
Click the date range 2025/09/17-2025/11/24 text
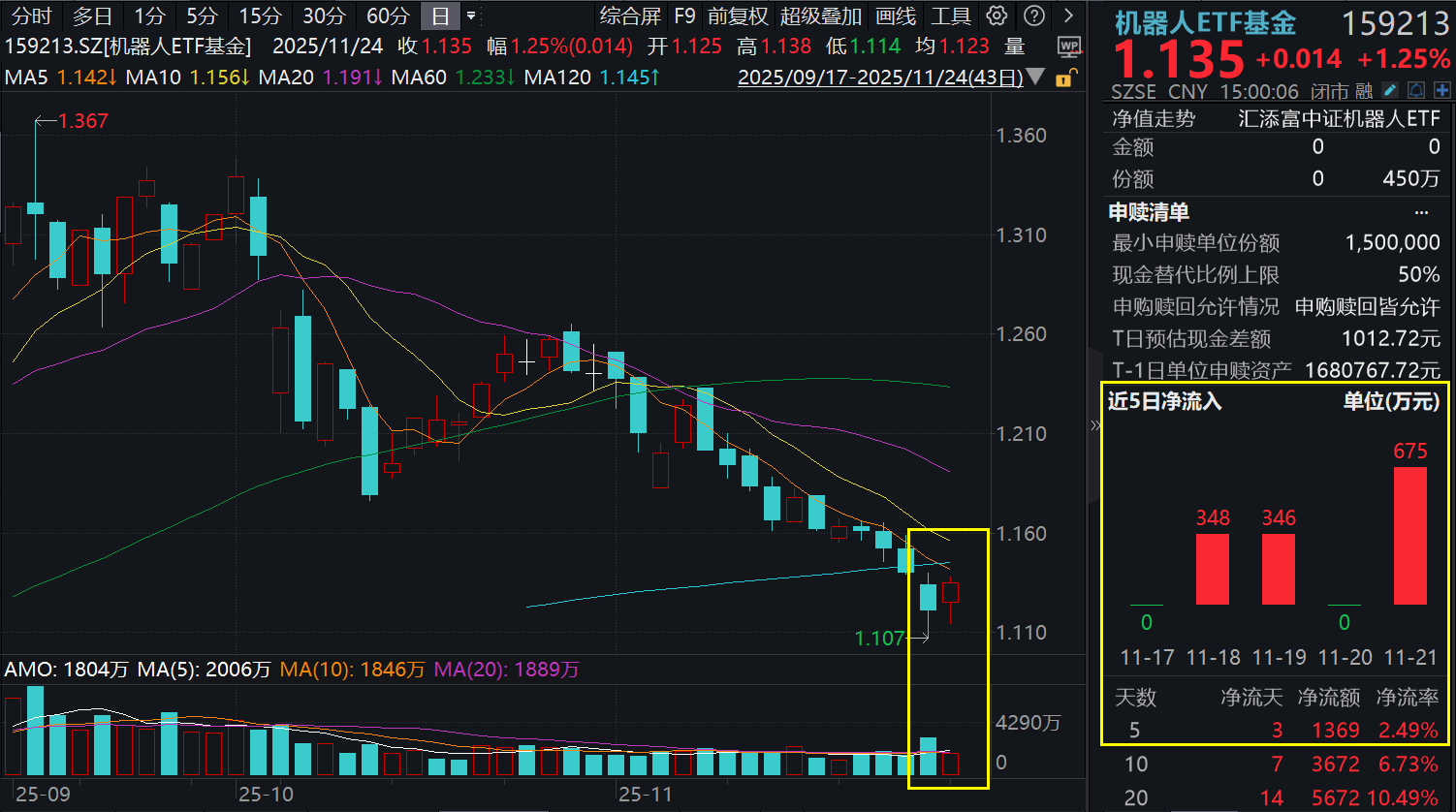pyautogui.click(x=879, y=78)
